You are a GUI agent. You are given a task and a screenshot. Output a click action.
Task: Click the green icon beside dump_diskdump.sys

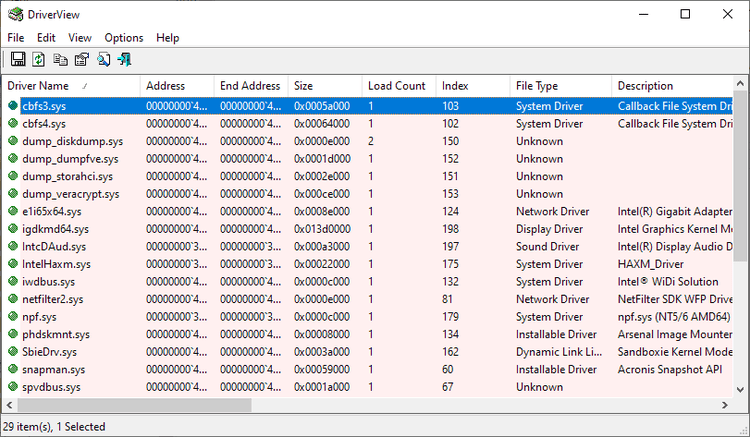[13, 141]
